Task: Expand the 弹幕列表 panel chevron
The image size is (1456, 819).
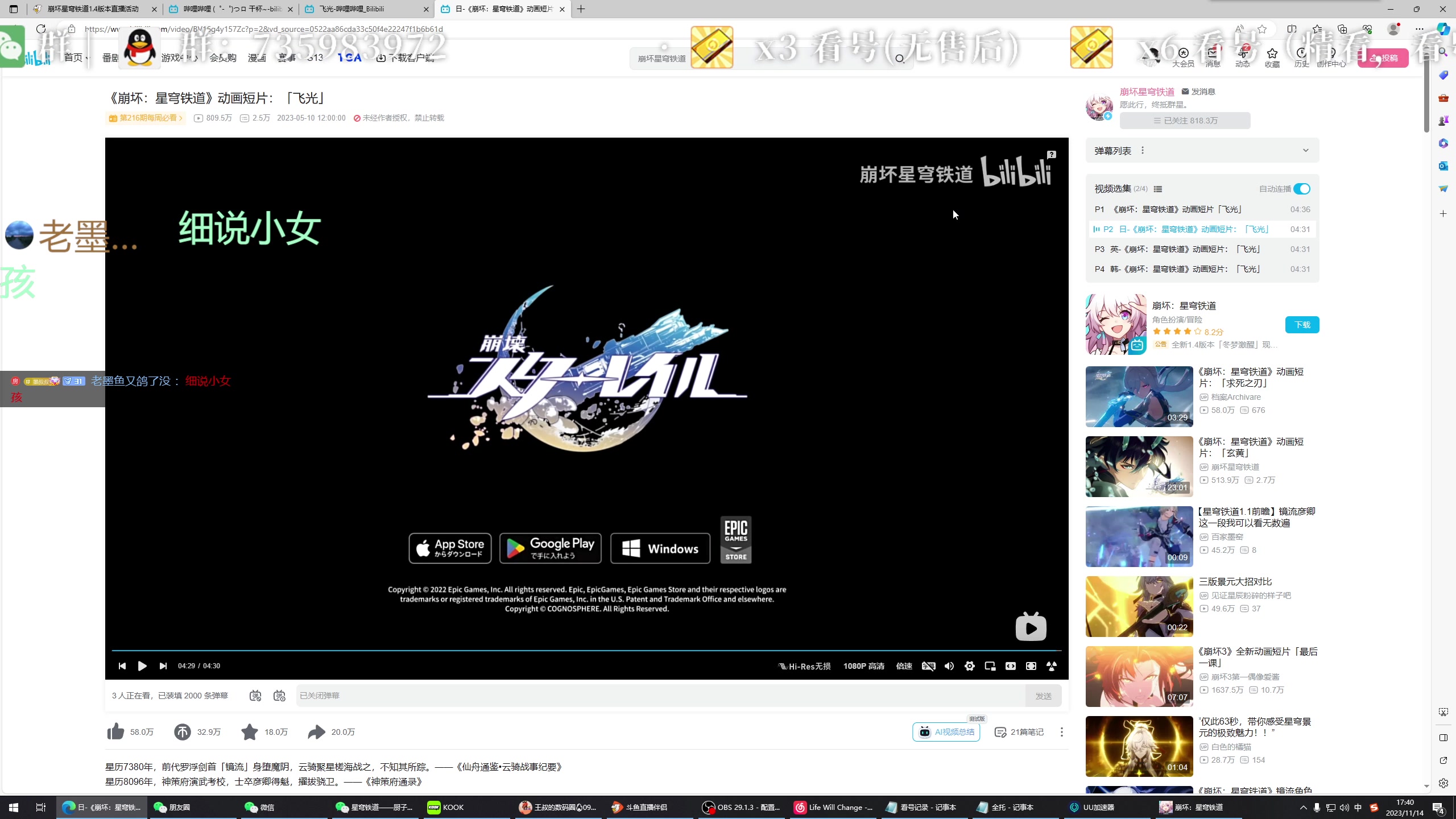Action: tap(1305, 151)
